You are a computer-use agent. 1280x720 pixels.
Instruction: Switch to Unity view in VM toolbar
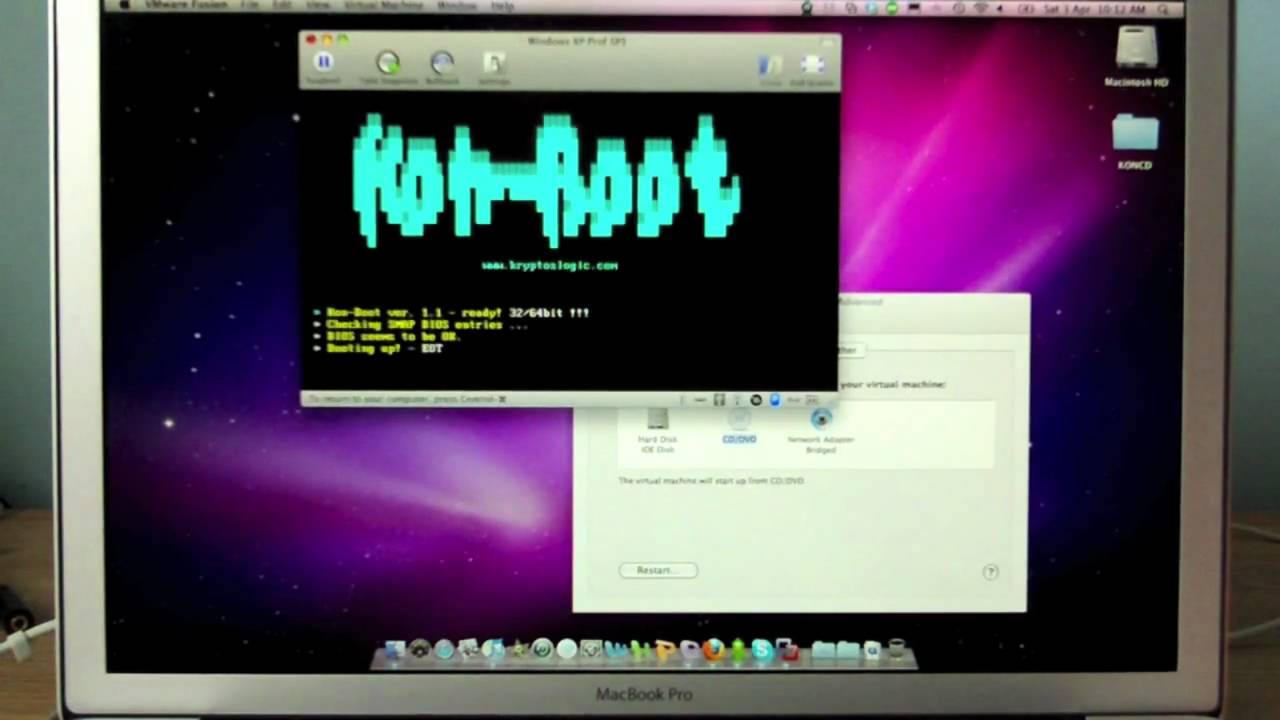[770, 65]
